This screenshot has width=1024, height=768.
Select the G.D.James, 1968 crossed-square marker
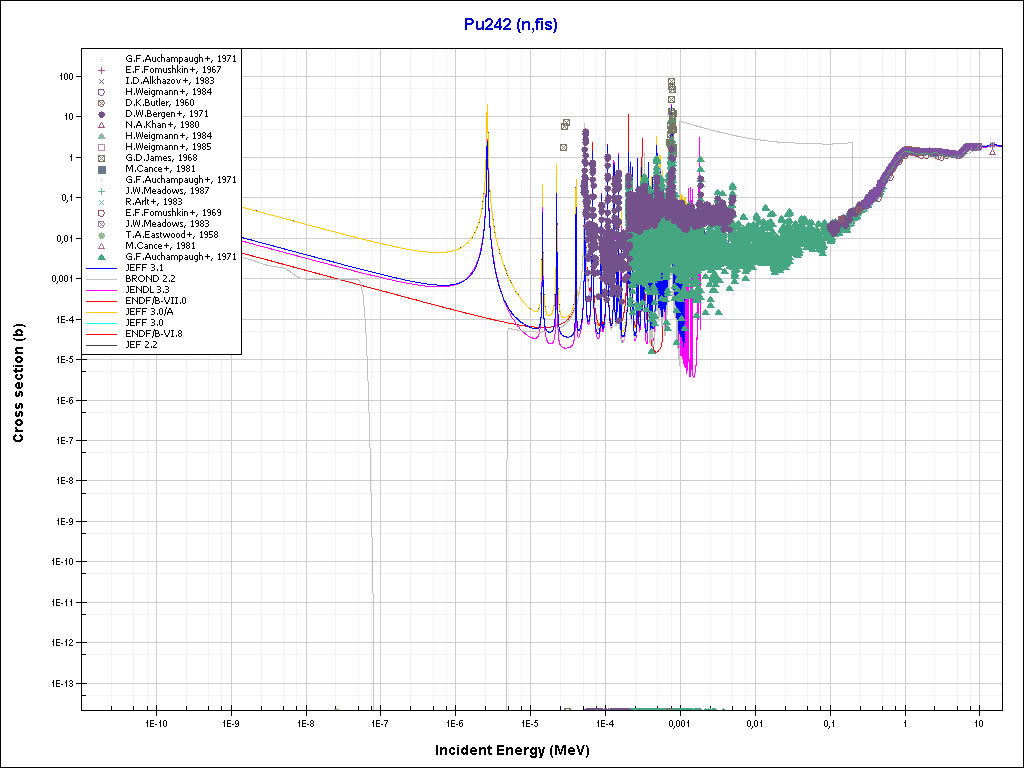101,158
